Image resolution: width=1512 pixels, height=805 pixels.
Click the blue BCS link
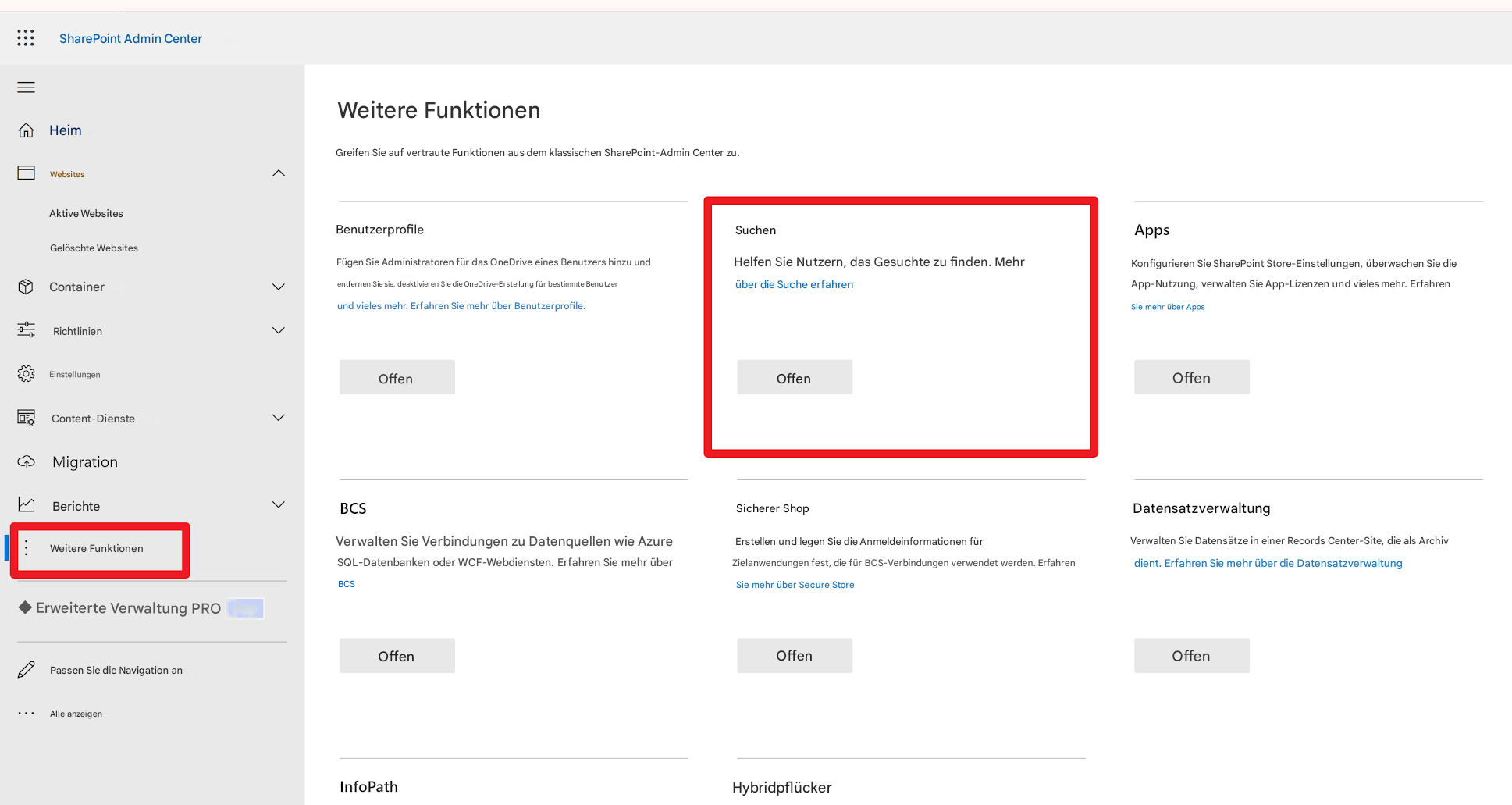click(347, 584)
